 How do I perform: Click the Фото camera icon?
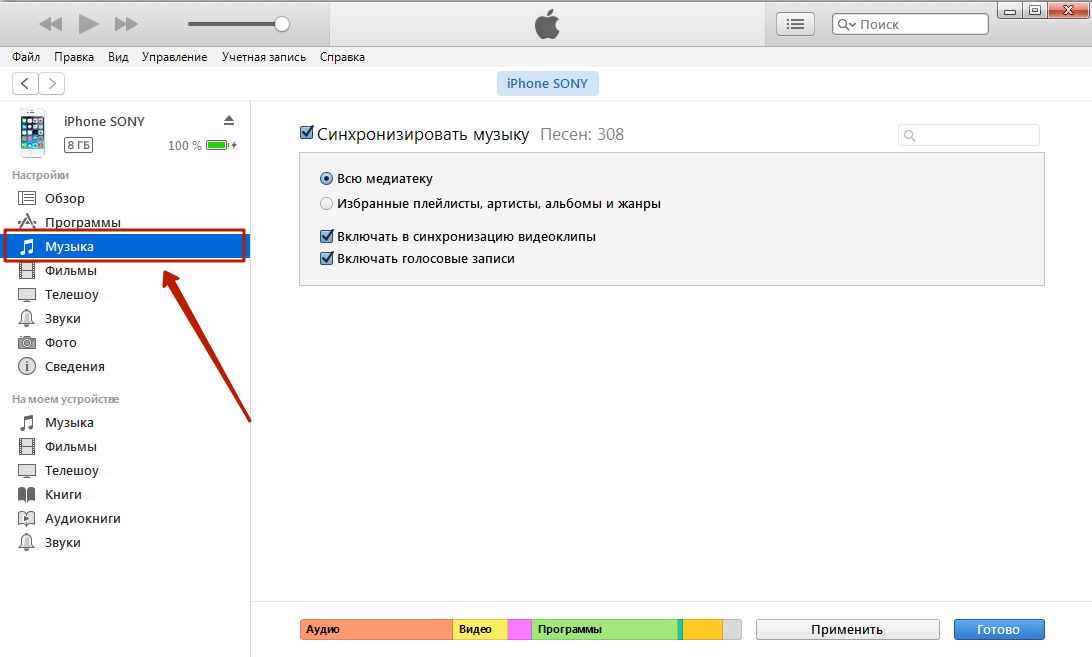coord(26,342)
